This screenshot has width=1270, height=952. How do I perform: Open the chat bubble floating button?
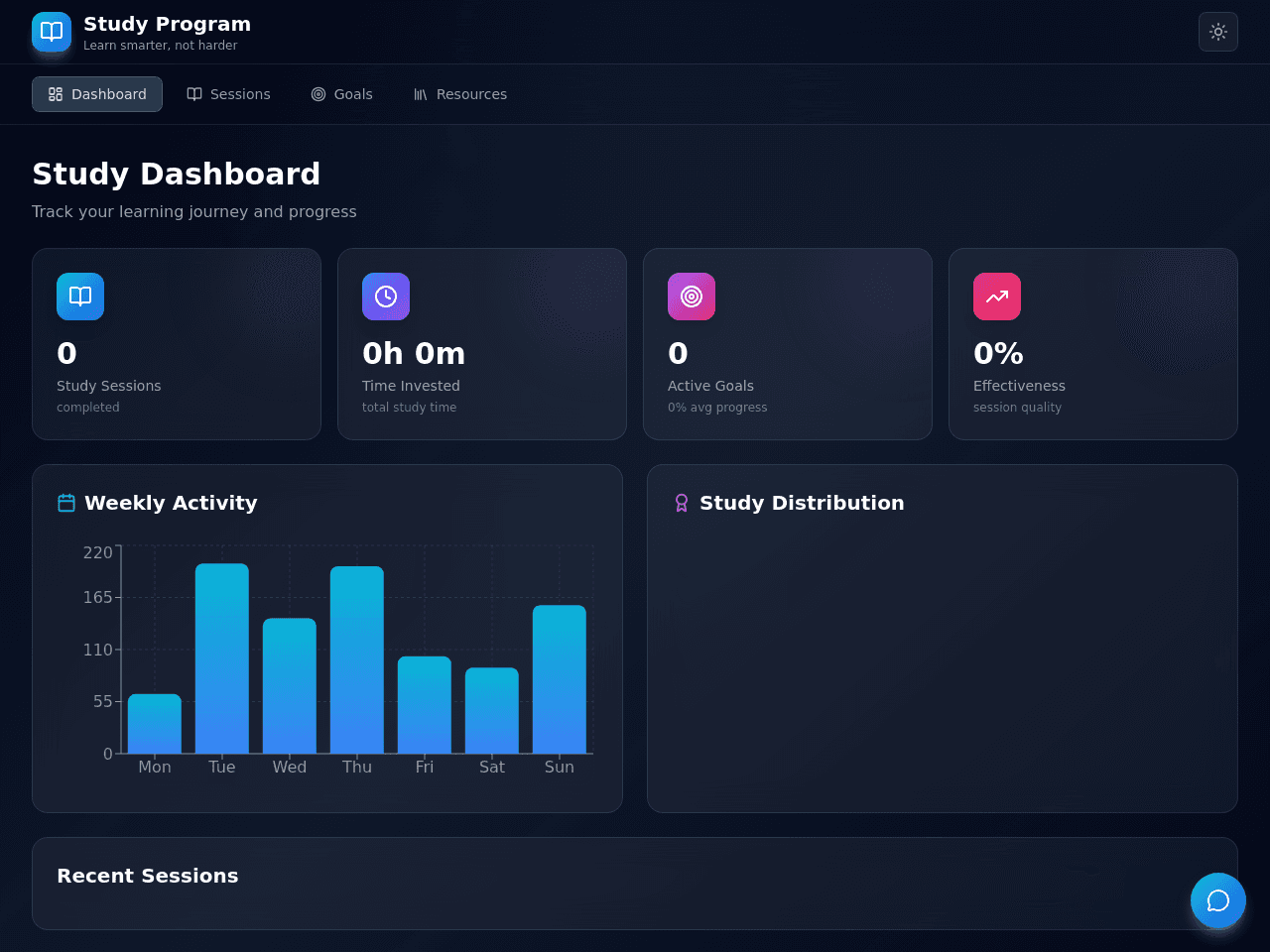pos(1218,900)
